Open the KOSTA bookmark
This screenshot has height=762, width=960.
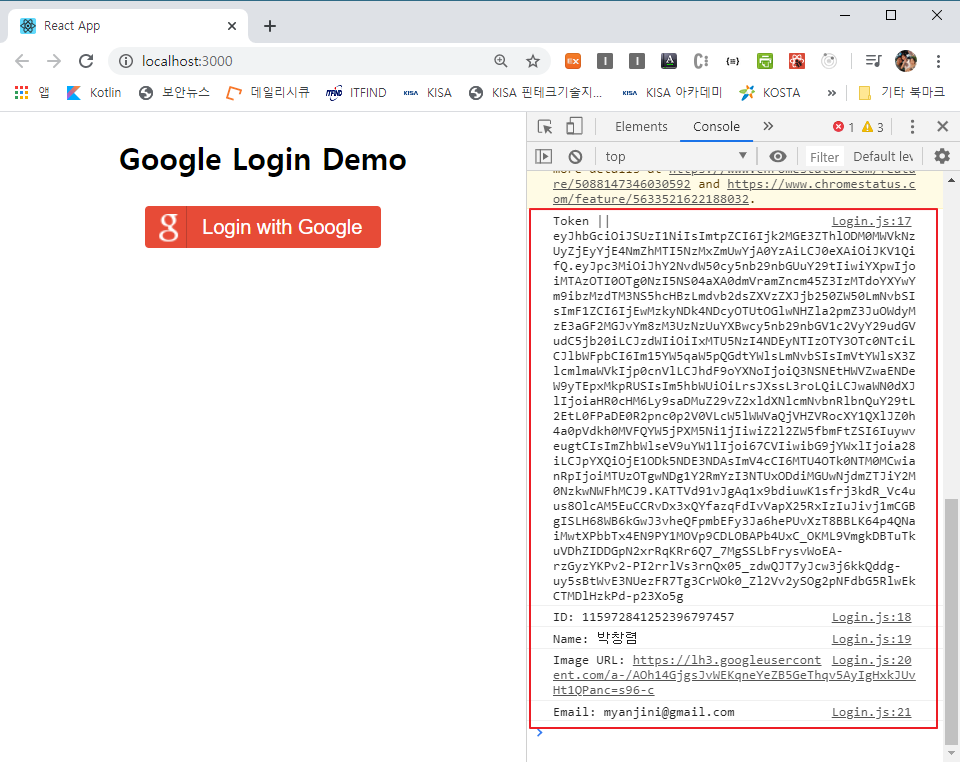(770, 92)
